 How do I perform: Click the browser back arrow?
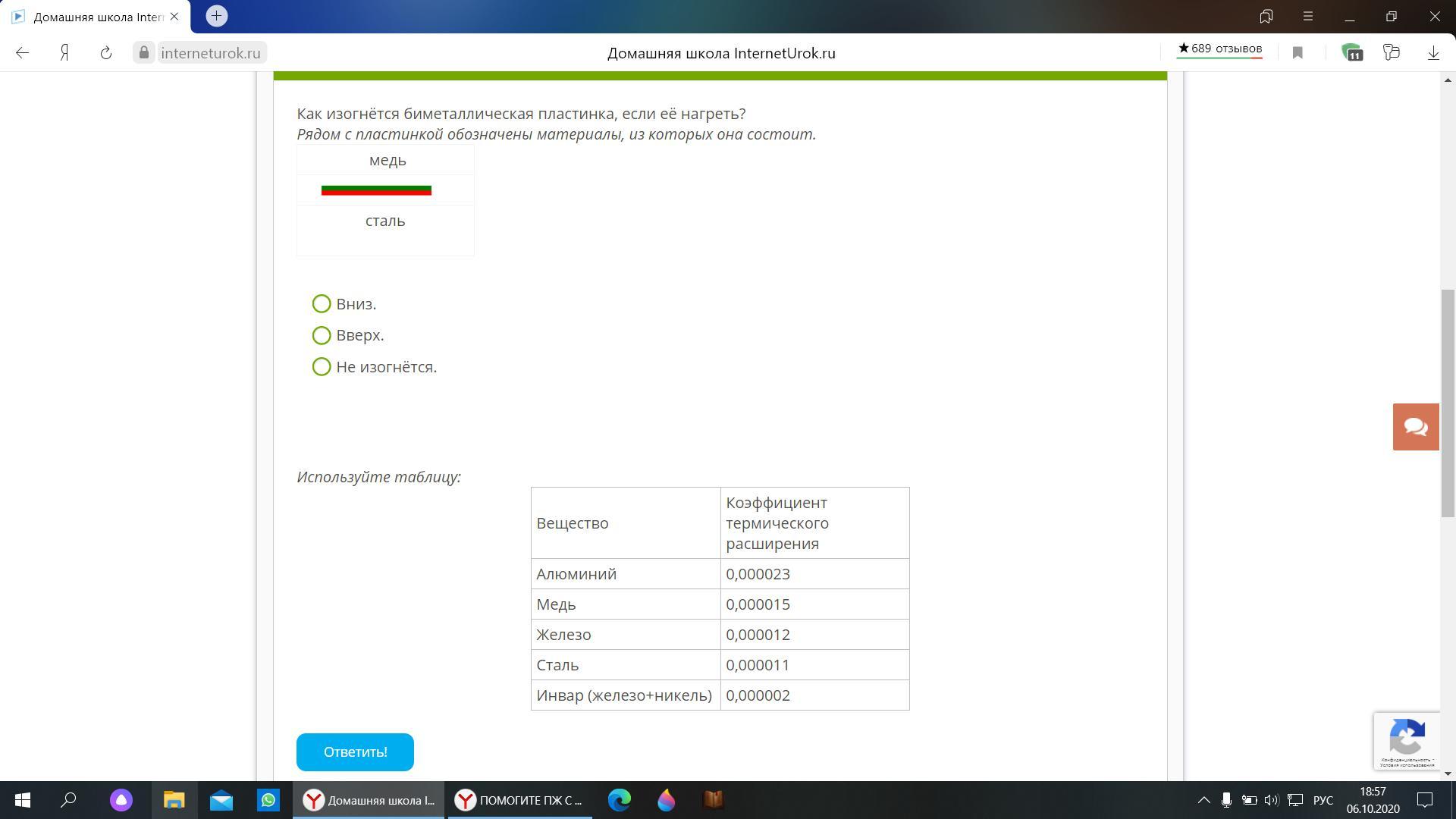click(x=22, y=53)
